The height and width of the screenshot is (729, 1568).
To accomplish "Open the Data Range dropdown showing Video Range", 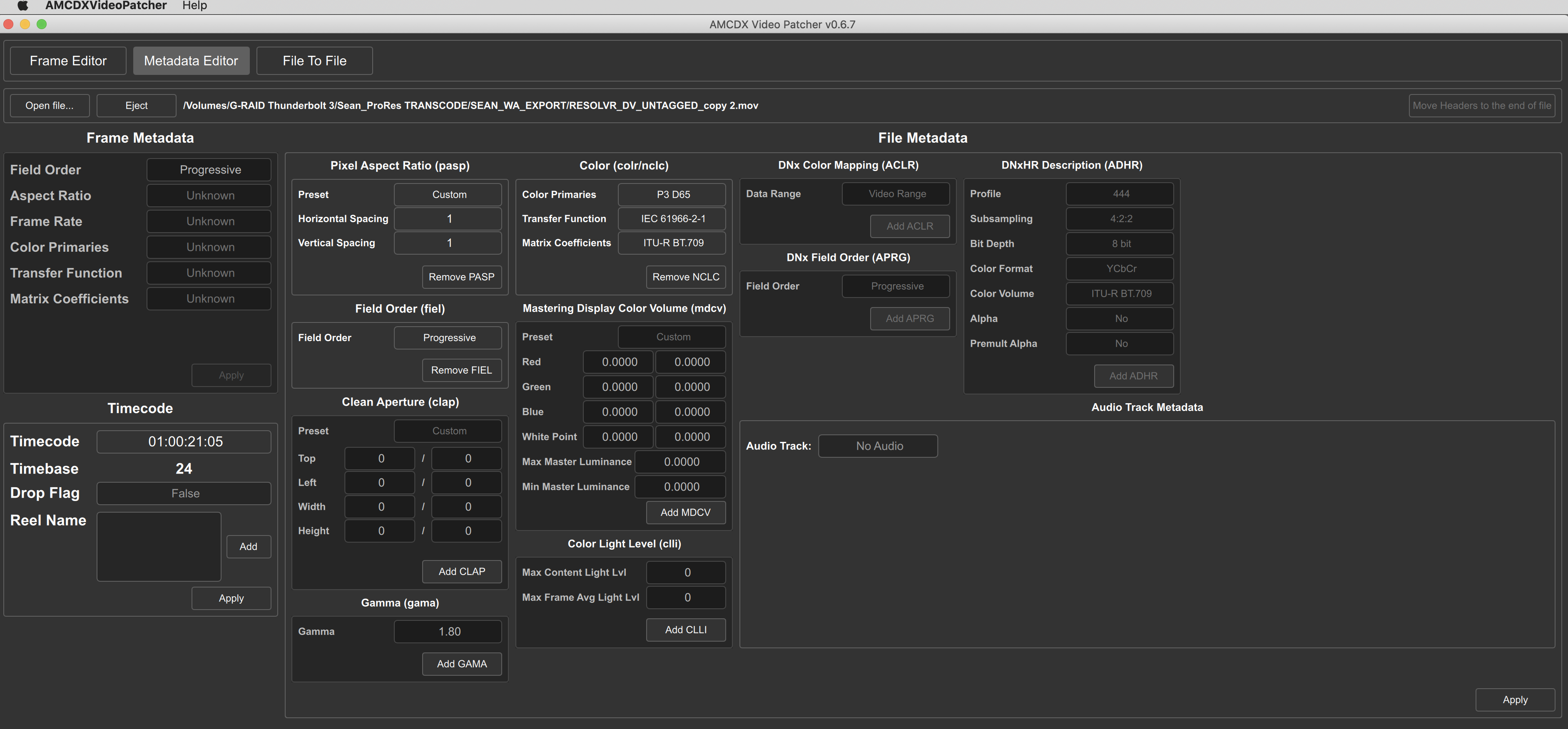I will click(896, 194).
